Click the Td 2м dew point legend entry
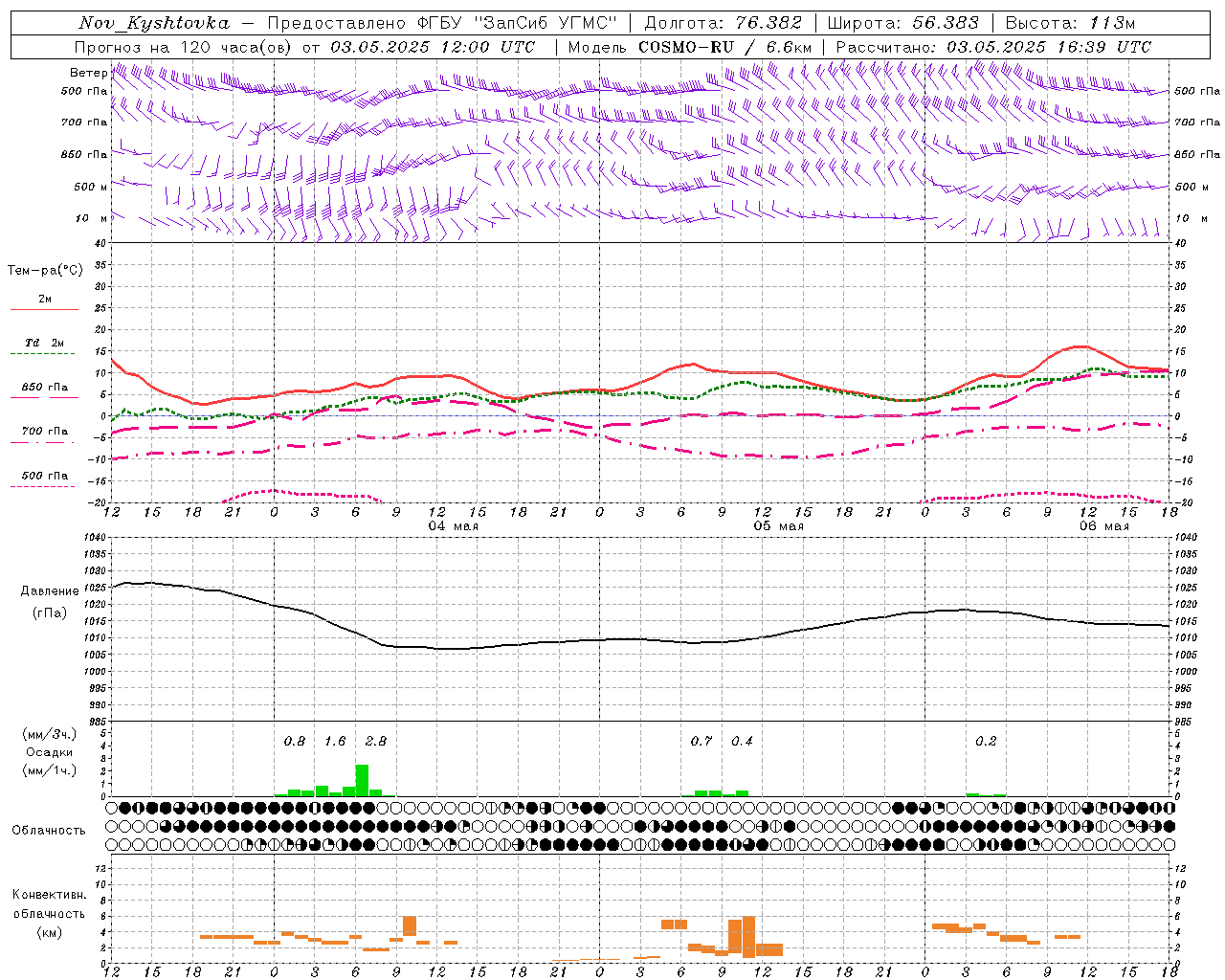Image resolution: width=1225 pixels, height=980 pixels. click(x=44, y=343)
